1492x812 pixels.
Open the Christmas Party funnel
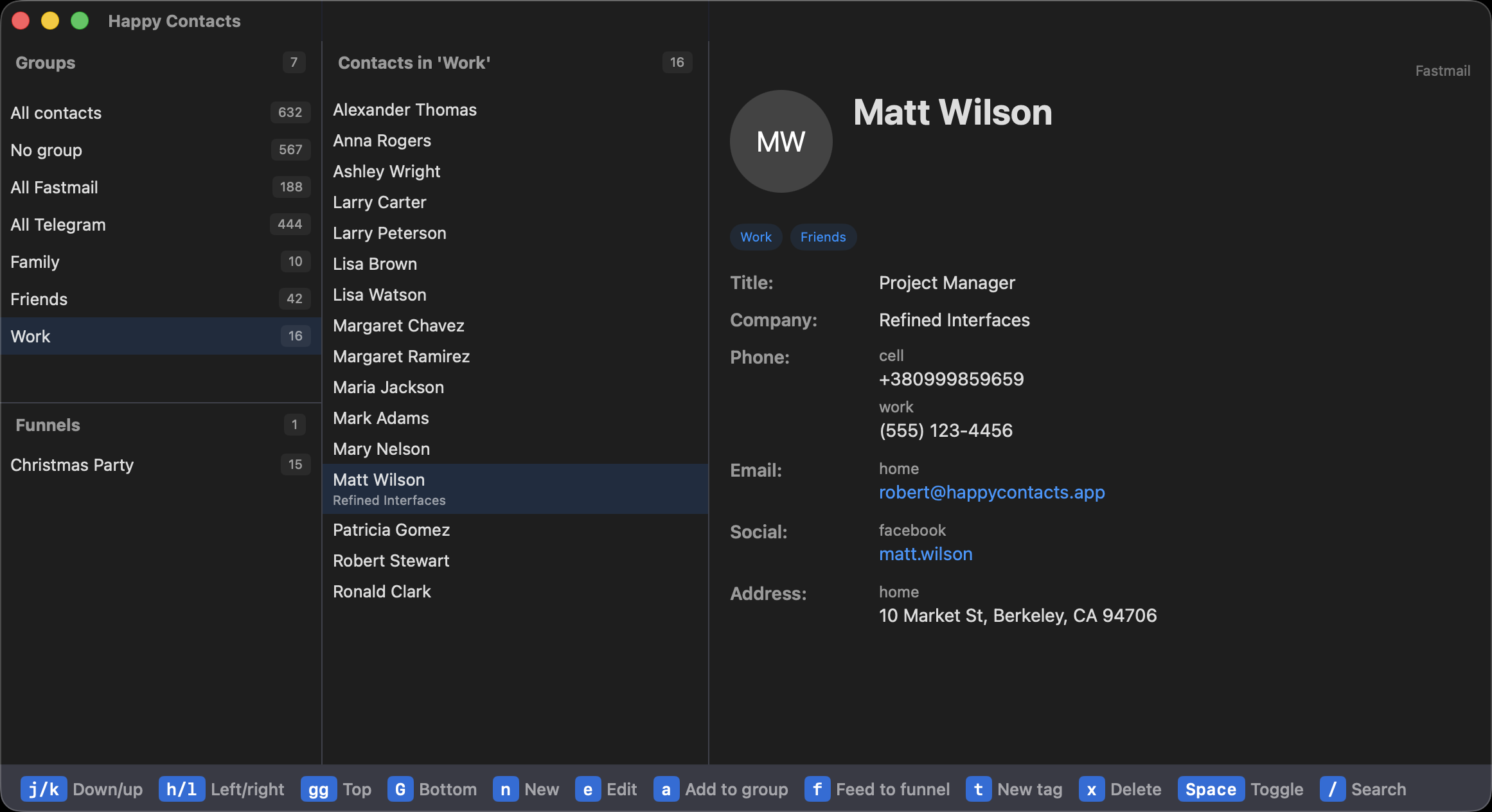pyautogui.click(x=72, y=465)
